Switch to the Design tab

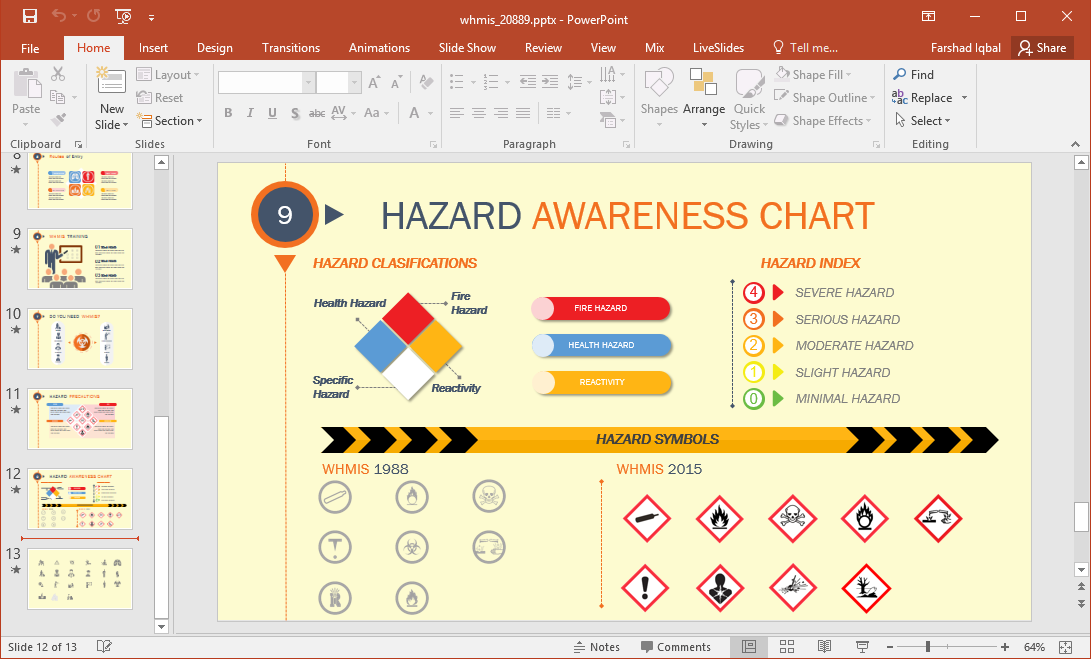(x=214, y=47)
